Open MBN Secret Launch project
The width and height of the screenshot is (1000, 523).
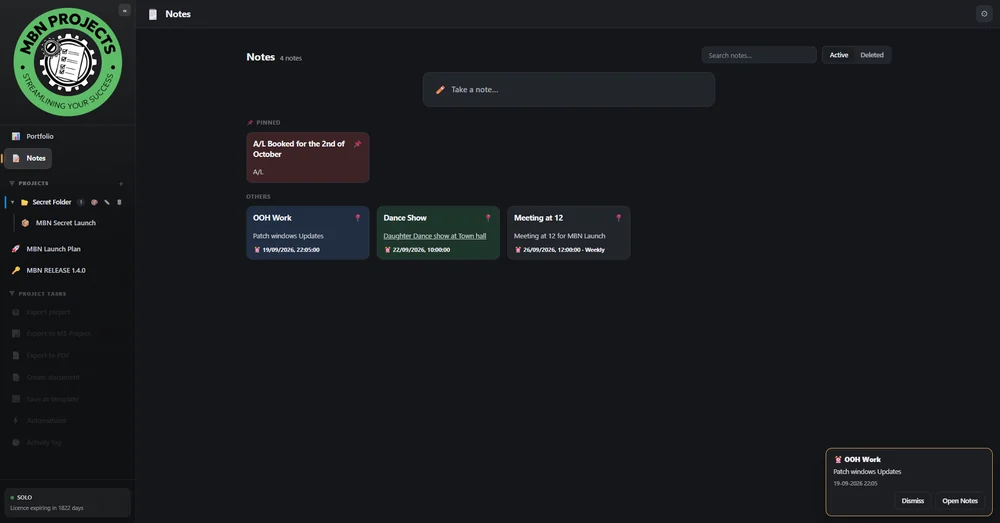point(65,223)
